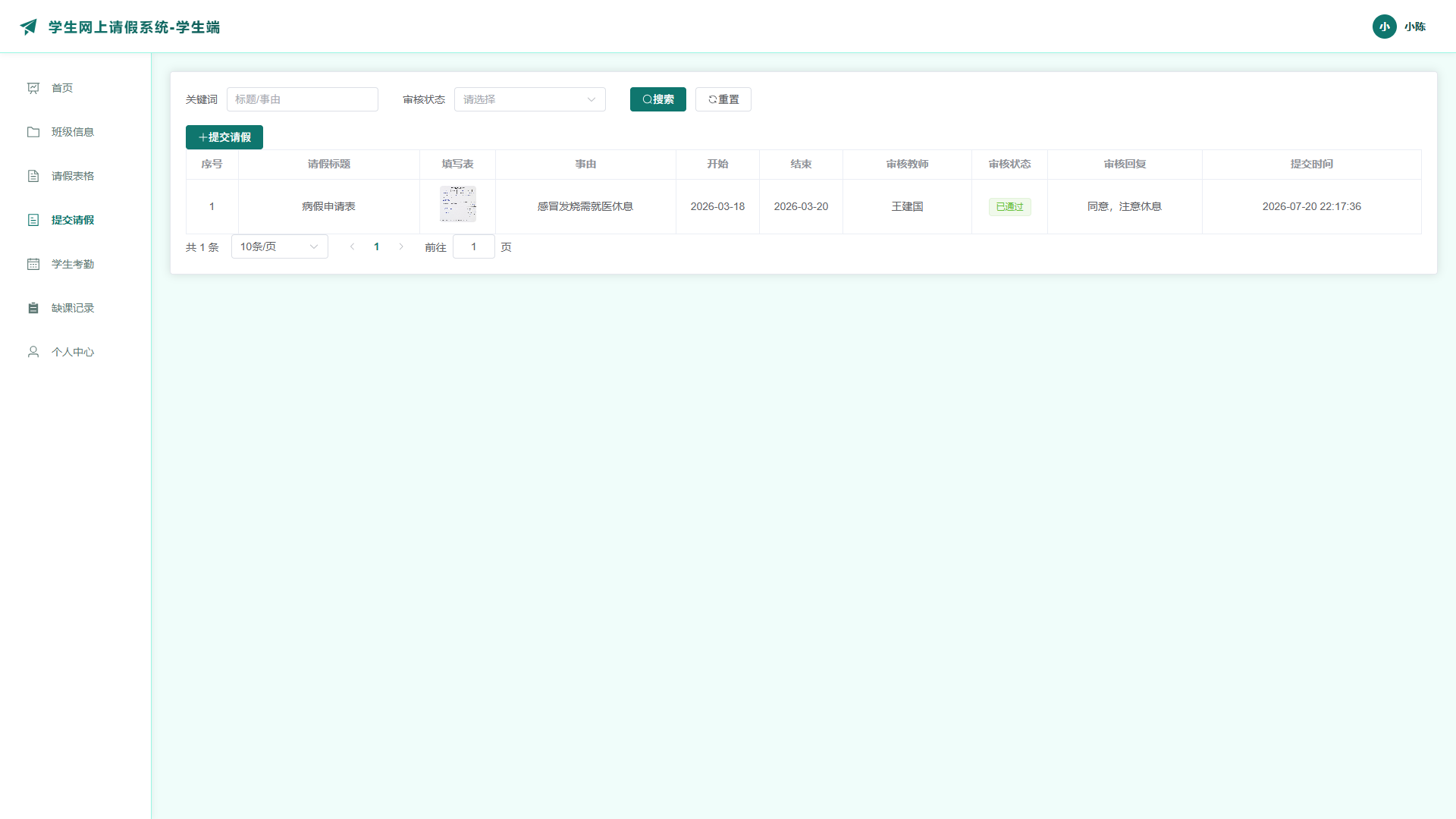Screen dimensions: 1456x819
Task: Click the 审核回复 column header
Action: click(1125, 164)
